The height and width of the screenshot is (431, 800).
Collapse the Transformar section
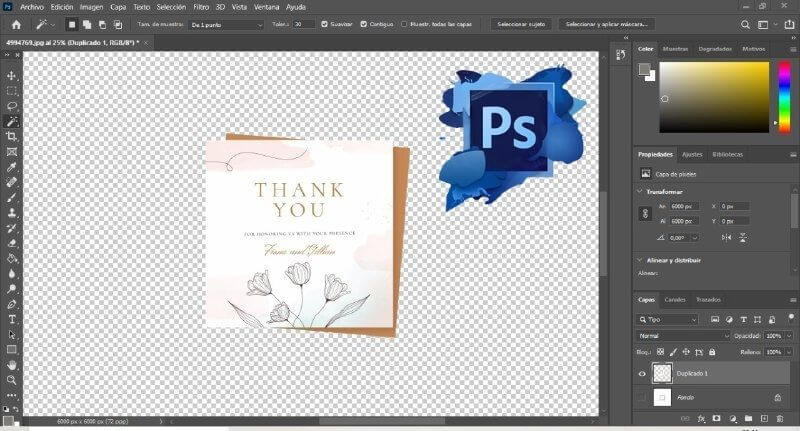pyautogui.click(x=641, y=191)
